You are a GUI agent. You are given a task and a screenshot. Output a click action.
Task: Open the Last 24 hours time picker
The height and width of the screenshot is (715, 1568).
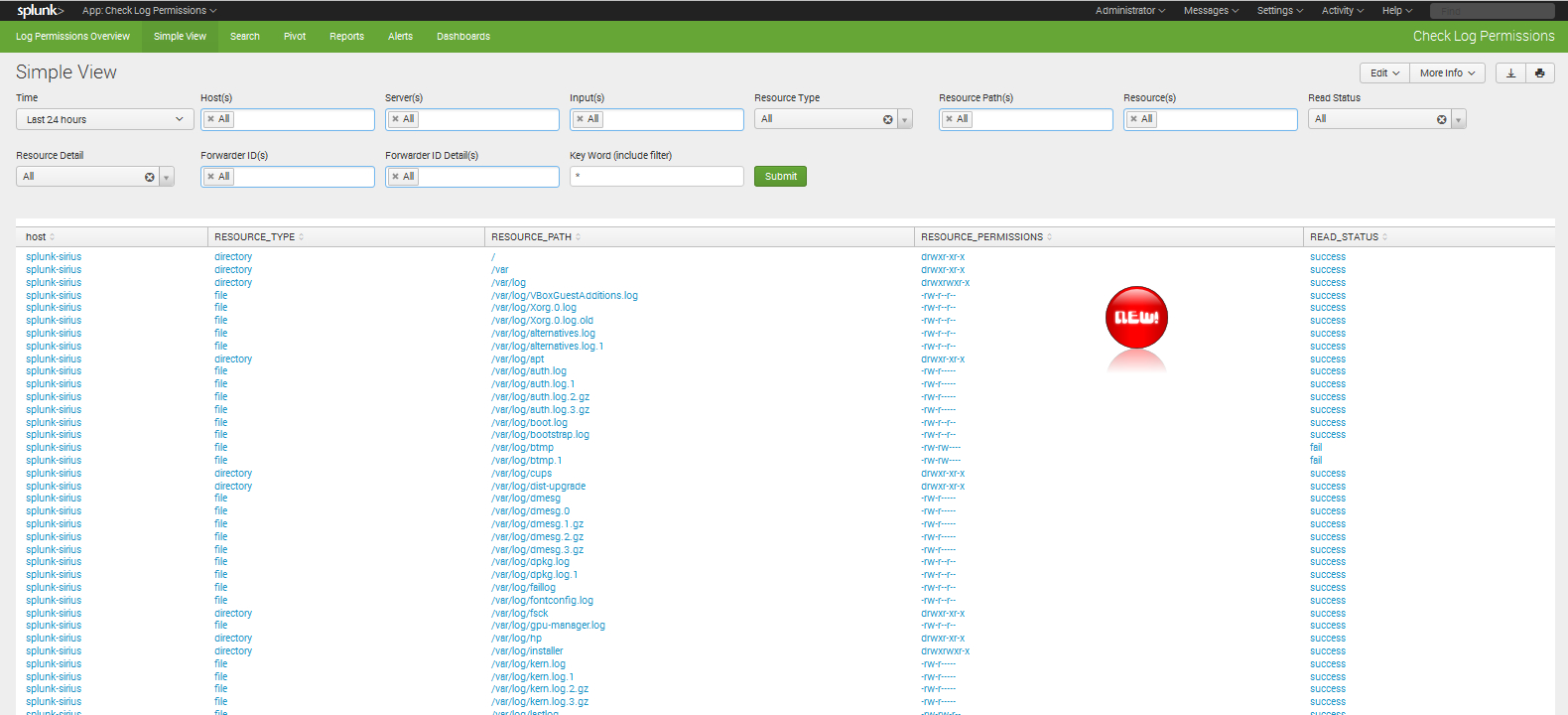[x=104, y=119]
